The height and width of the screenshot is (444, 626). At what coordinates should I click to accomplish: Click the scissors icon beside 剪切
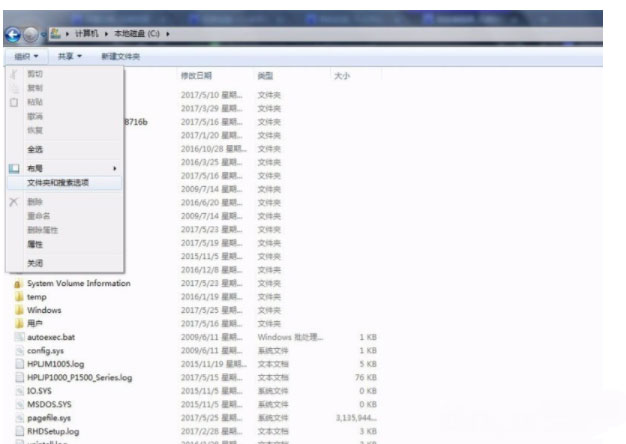pos(14,74)
